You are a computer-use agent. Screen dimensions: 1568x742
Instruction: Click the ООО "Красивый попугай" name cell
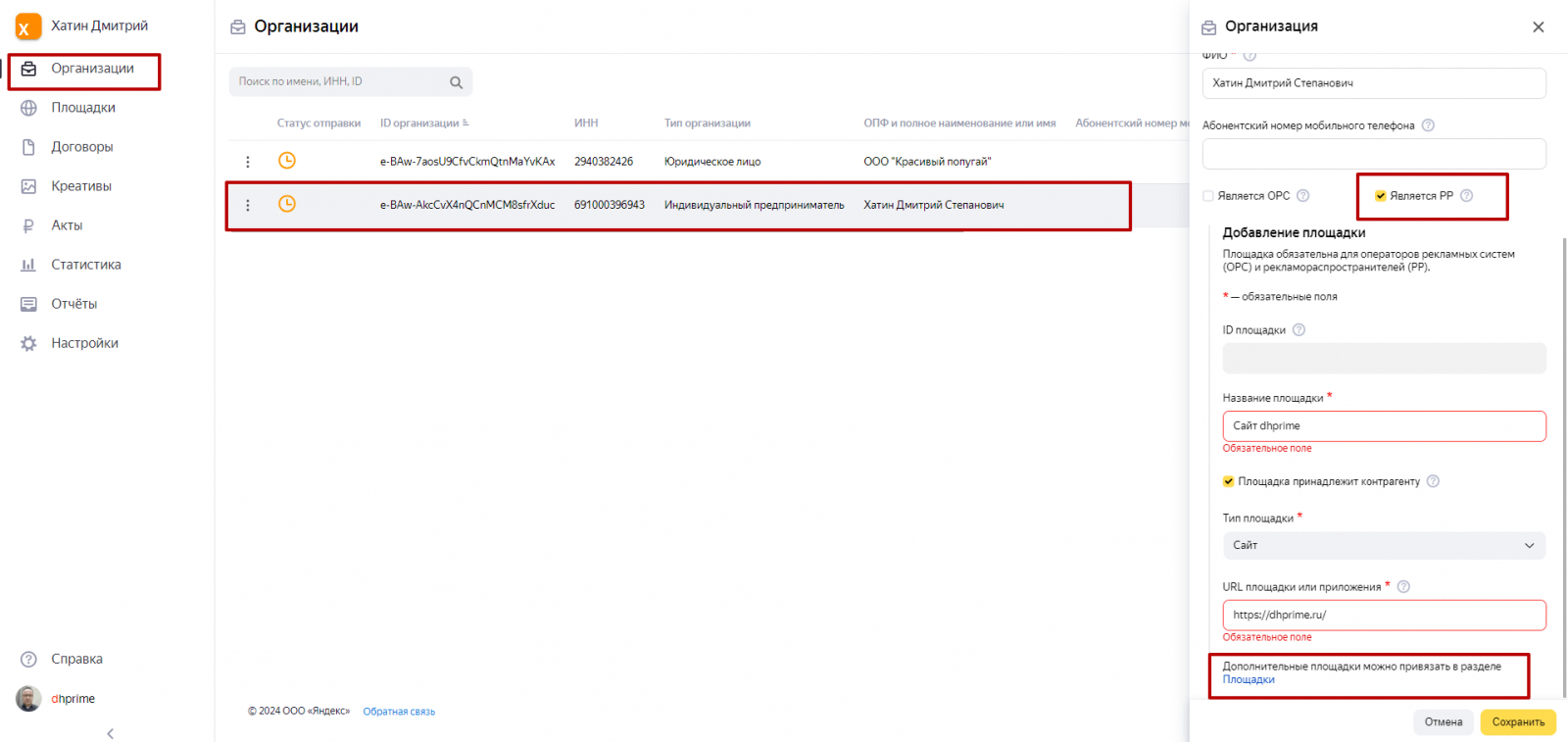[927, 162]
